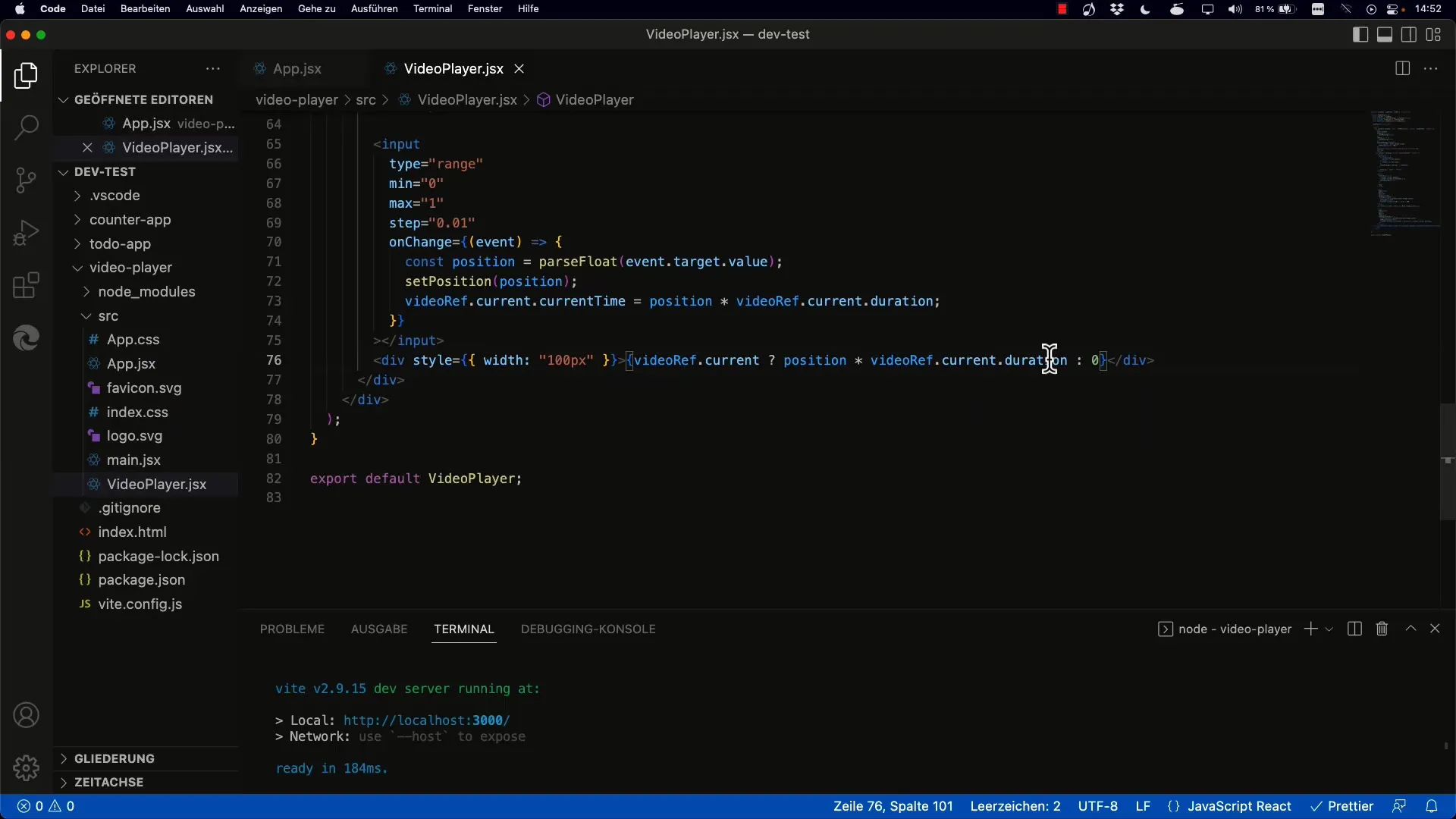The height and width of the screenshot is (819, 1456).
Task: Expand the counter-app folder
Action: [x=130, y=220]
